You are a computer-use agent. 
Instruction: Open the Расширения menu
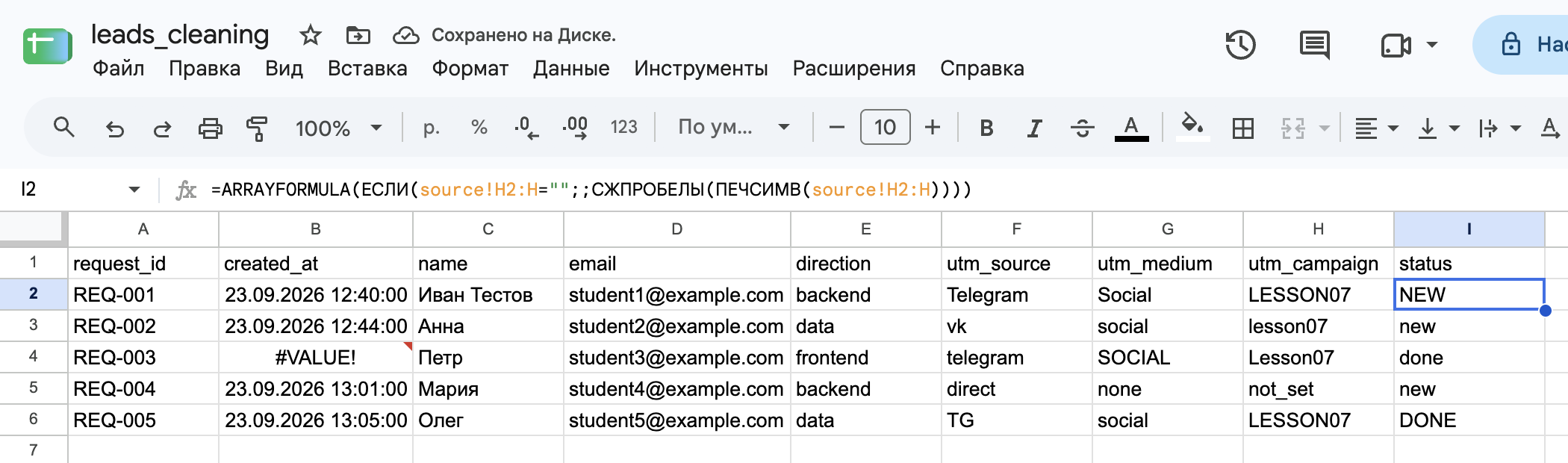click(854, 69)
